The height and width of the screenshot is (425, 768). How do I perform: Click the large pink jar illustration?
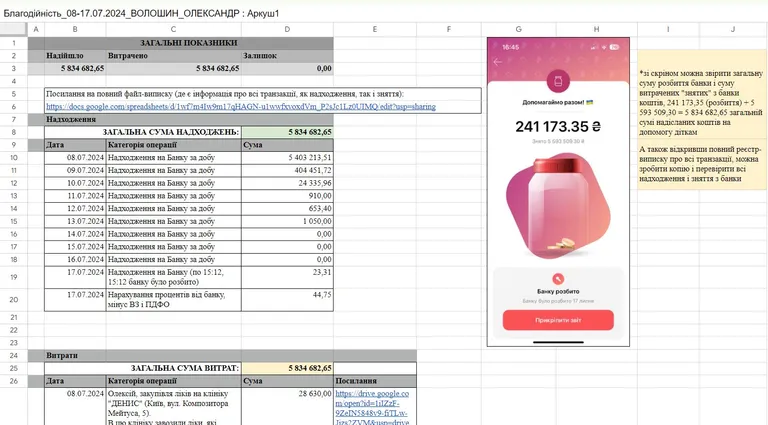[x=558, y=210]
